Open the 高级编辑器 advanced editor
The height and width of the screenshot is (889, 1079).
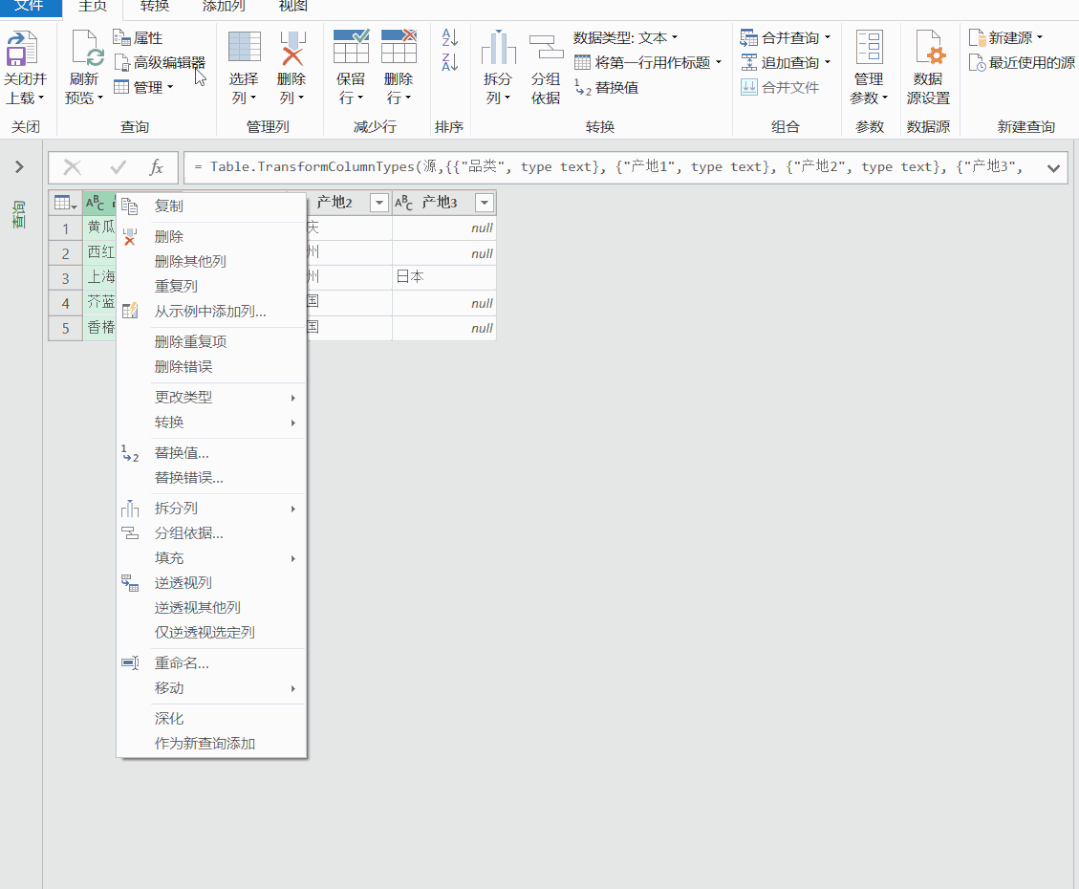pyautogui.click(x=160, y=63)
